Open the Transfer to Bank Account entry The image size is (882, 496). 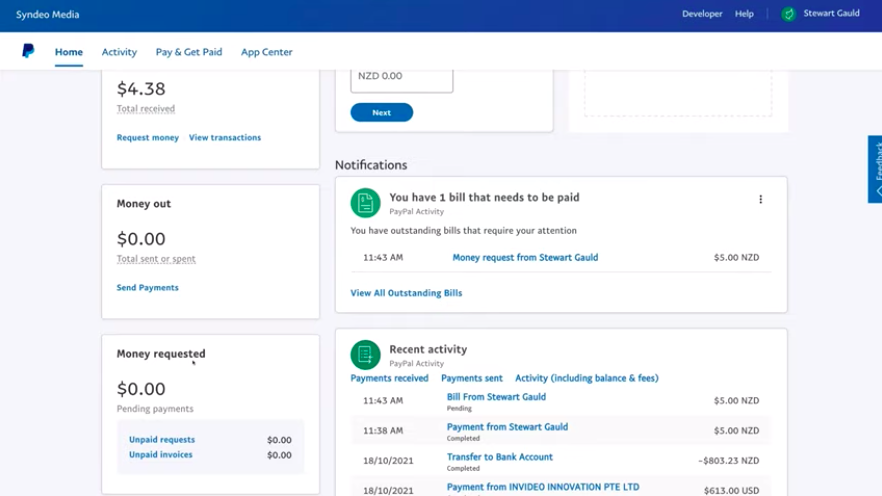point(500,457)
